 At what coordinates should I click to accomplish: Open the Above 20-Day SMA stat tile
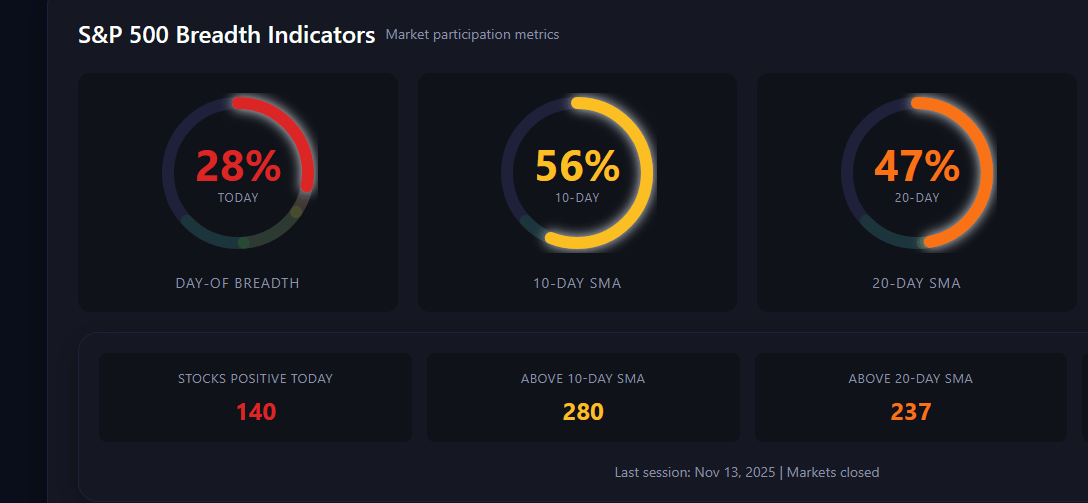[910, 397]
